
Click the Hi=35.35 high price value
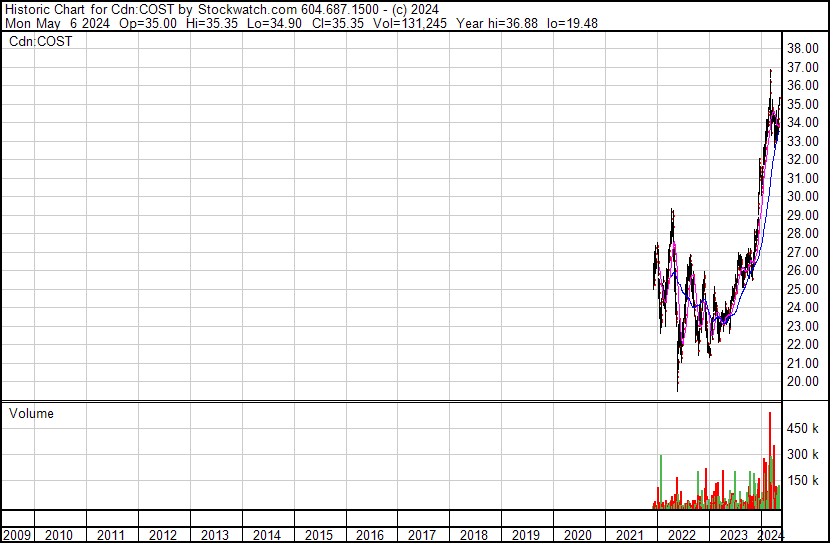(x=212, y=23)
